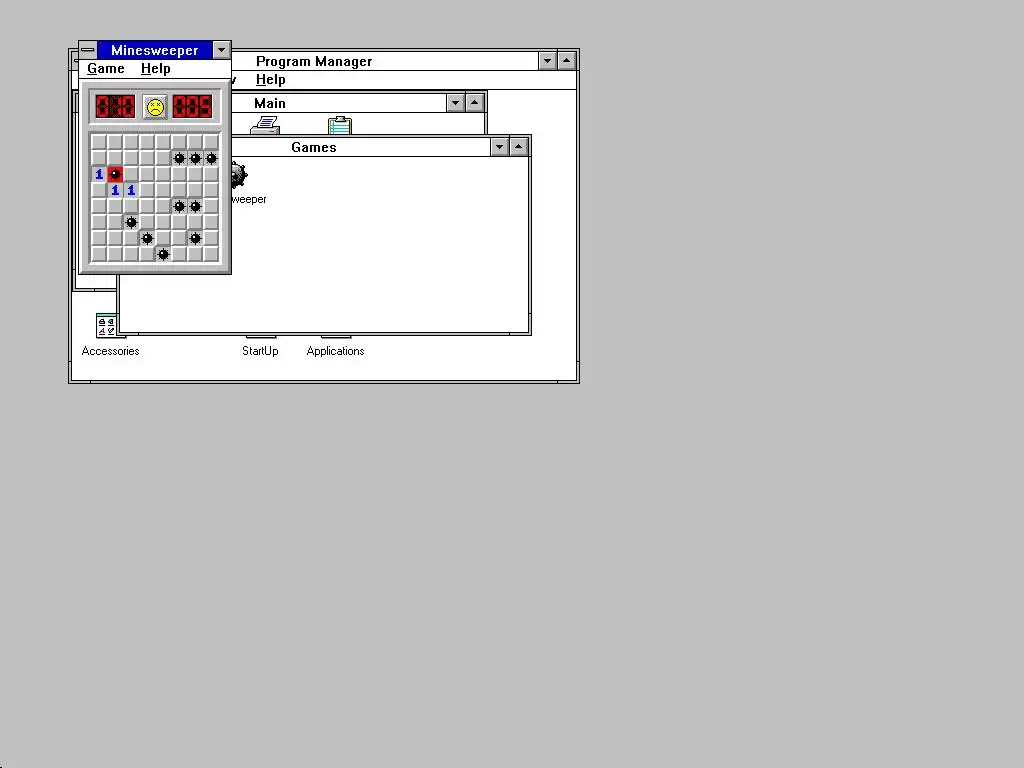Click the Main window title bar
Image resolution: width=1024 pixels, height=768 pixels.
338,103
